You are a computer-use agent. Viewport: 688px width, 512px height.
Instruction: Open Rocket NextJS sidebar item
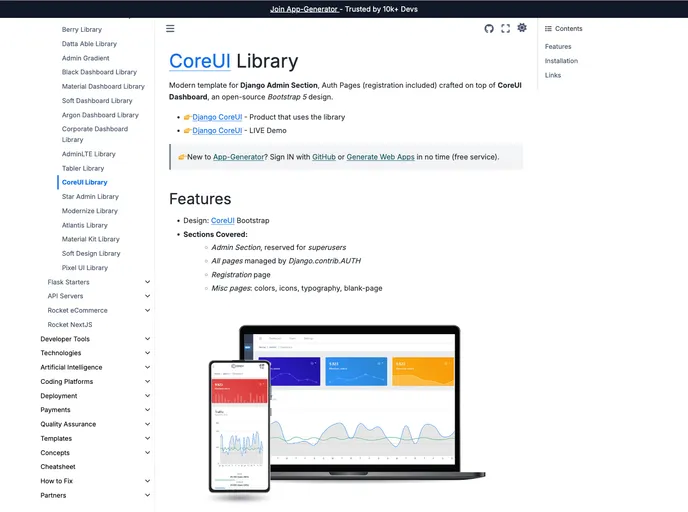(x=70, y=325)
